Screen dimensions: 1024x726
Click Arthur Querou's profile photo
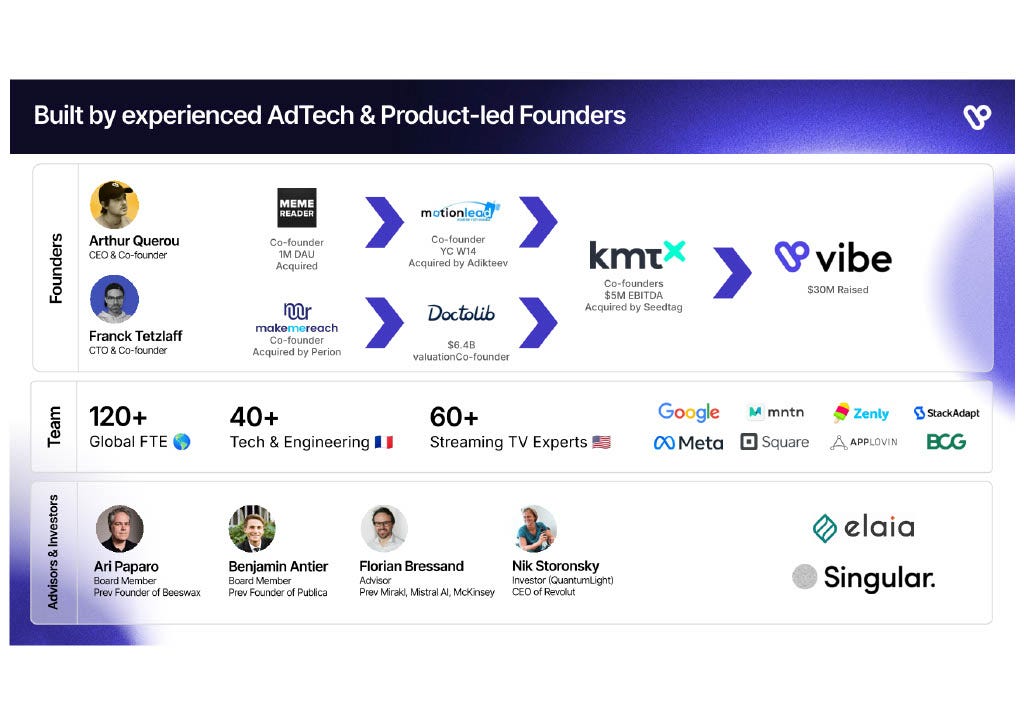tap(114, 205)
